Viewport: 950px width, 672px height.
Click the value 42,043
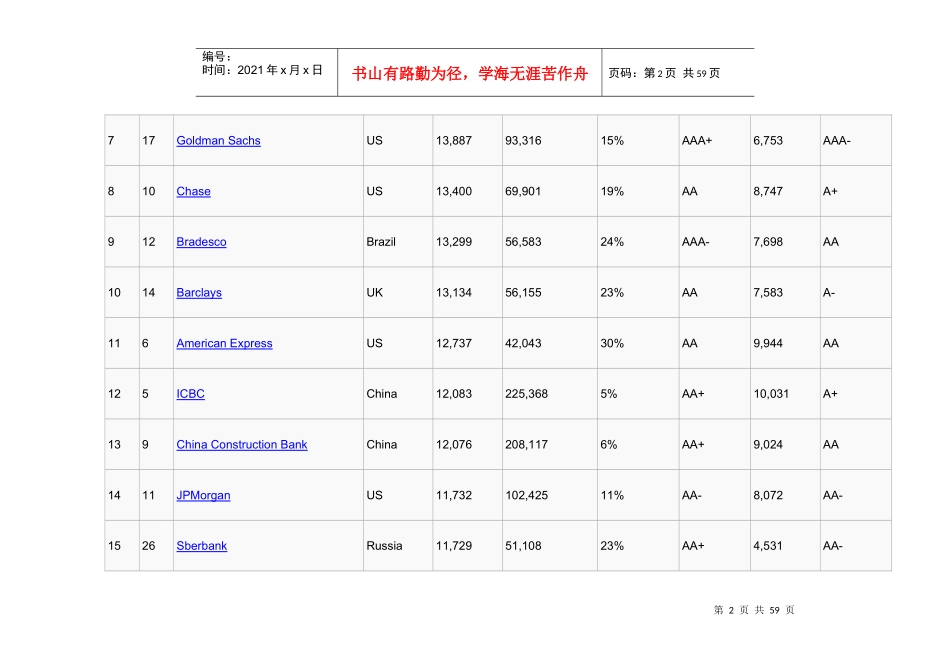(x=523, y=344)
